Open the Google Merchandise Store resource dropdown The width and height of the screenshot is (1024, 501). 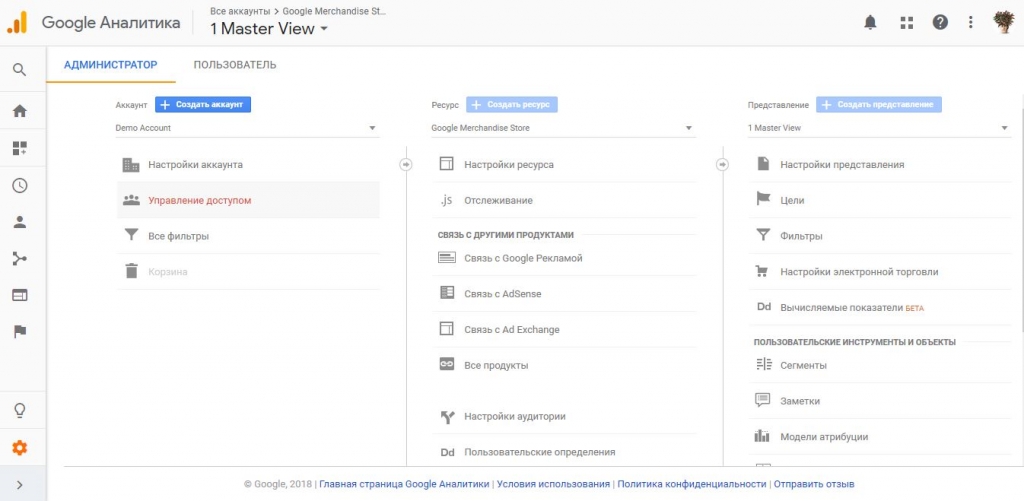pos(563,128)
